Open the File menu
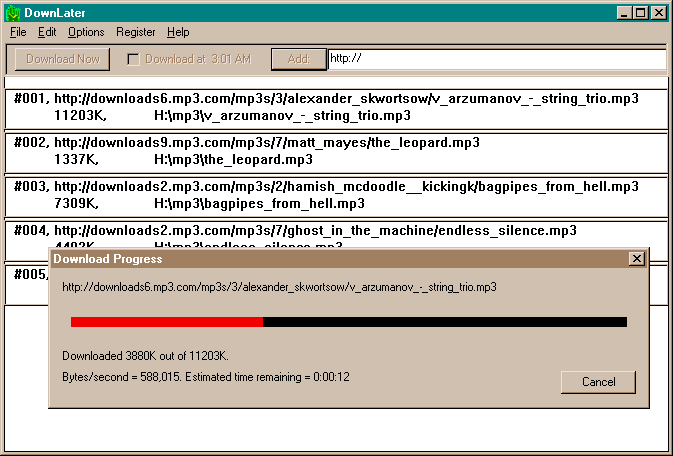The image size is (673, 456). tap(18, 32)
